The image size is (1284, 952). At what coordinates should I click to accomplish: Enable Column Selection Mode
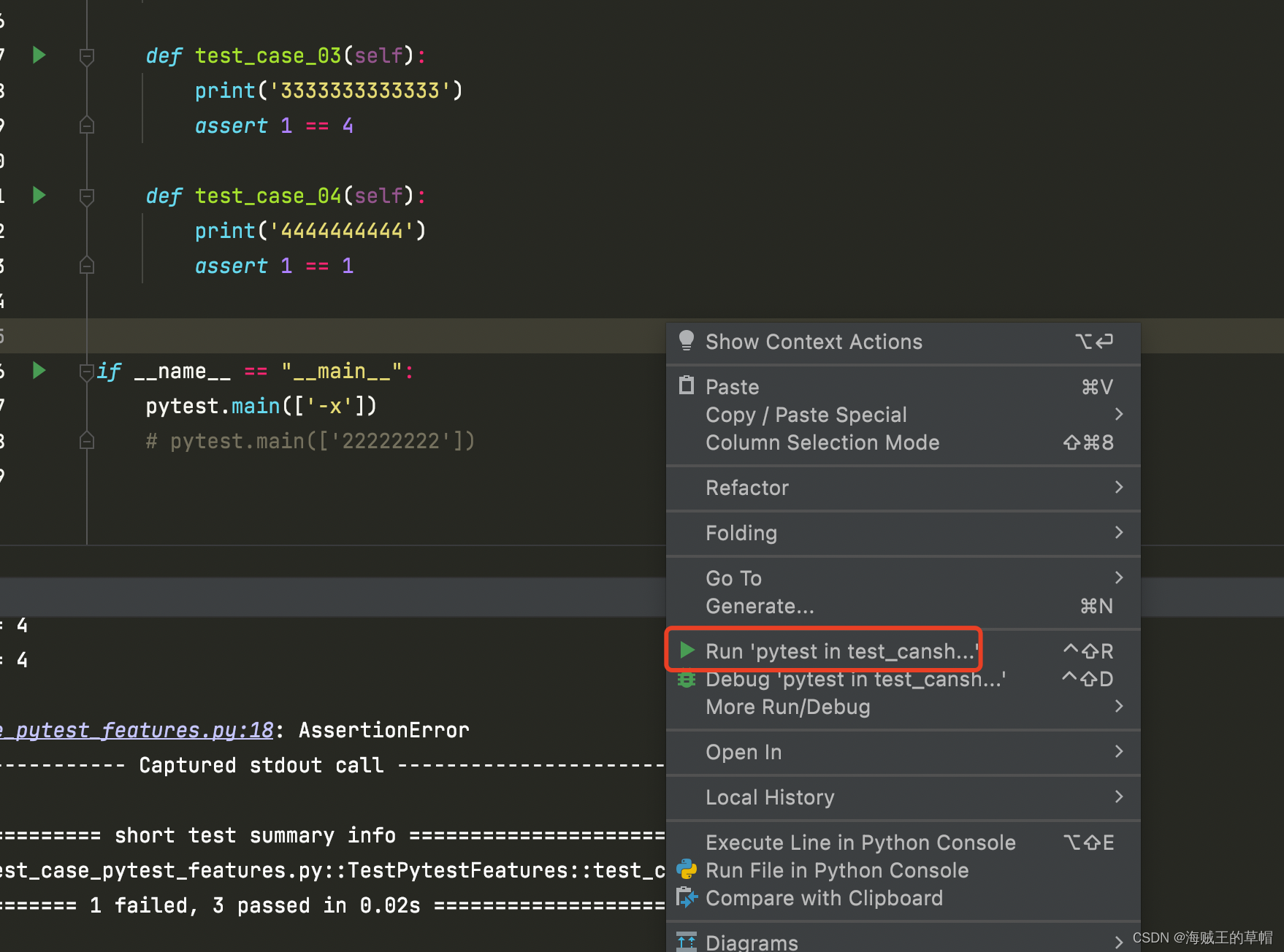tap(903, 442)
